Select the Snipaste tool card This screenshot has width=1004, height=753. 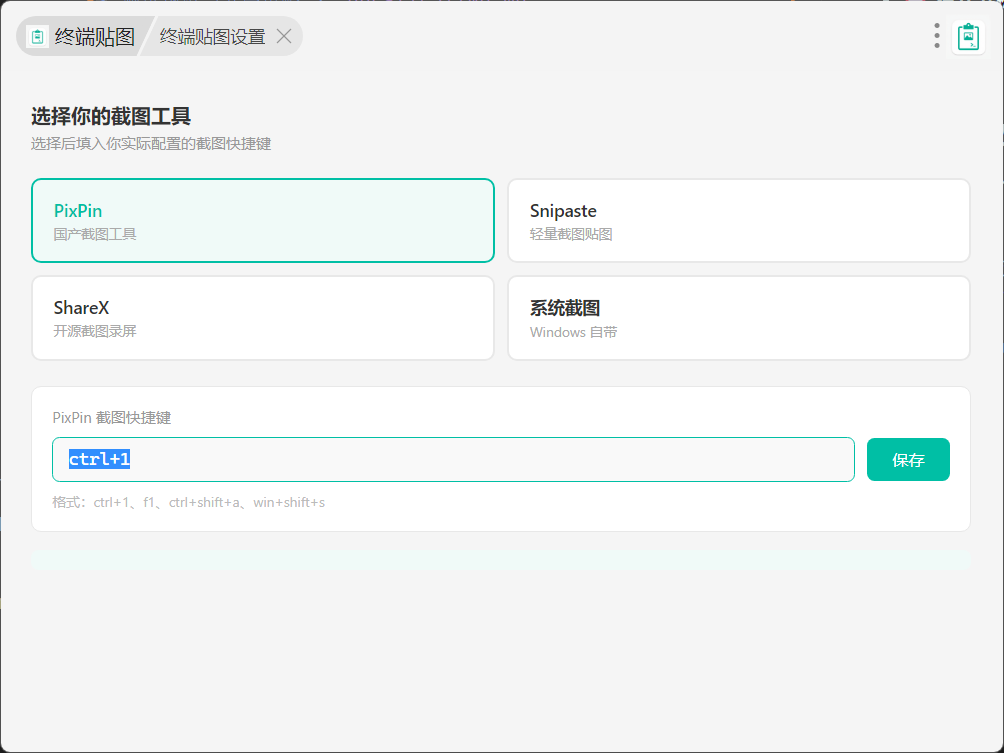(x=738, y=220)
